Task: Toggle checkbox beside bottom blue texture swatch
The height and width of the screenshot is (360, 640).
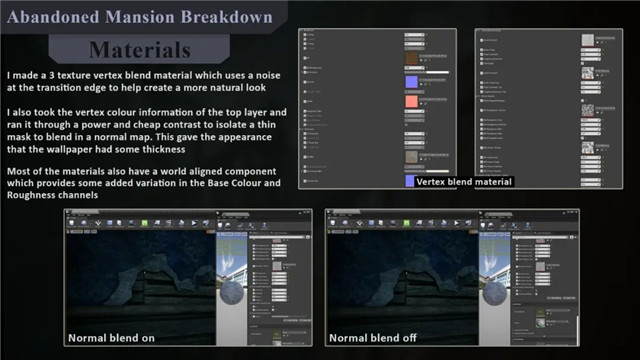Action: coord(305,181)
